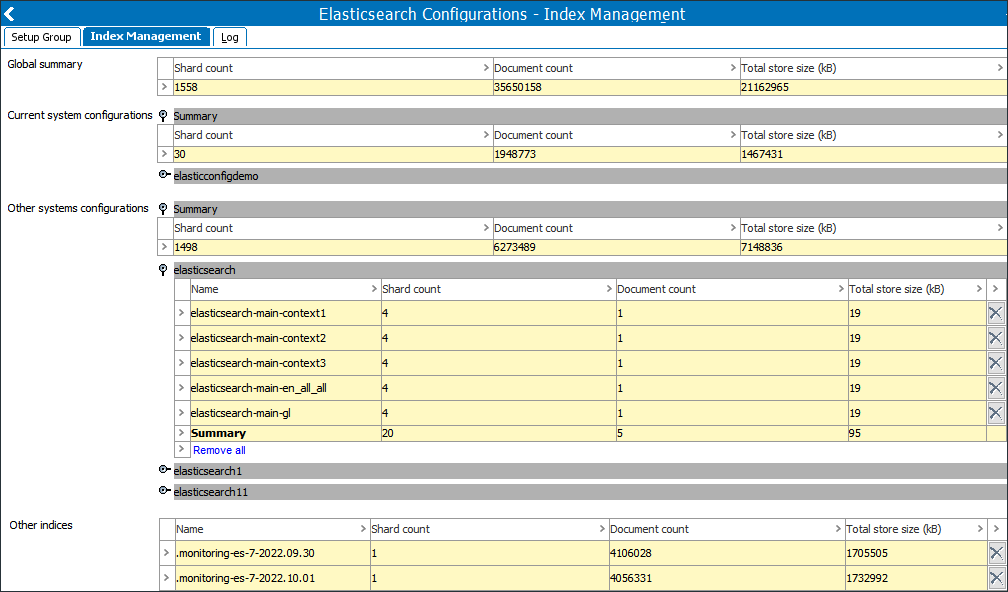Click Document count header in Other indices table
Screen dimensions: 1008x592
click(x=726, y=530)
